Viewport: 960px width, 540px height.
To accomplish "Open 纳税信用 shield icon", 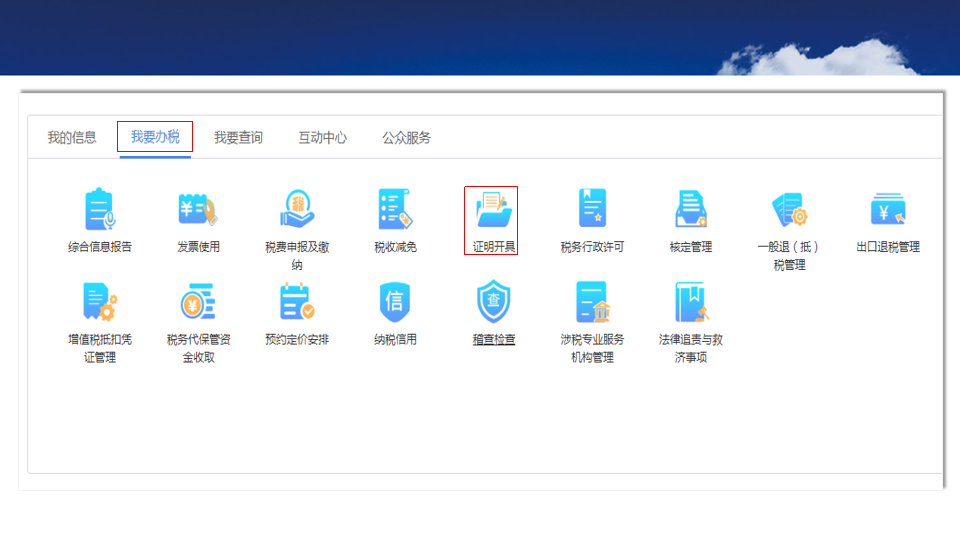I will pos(396,302).
